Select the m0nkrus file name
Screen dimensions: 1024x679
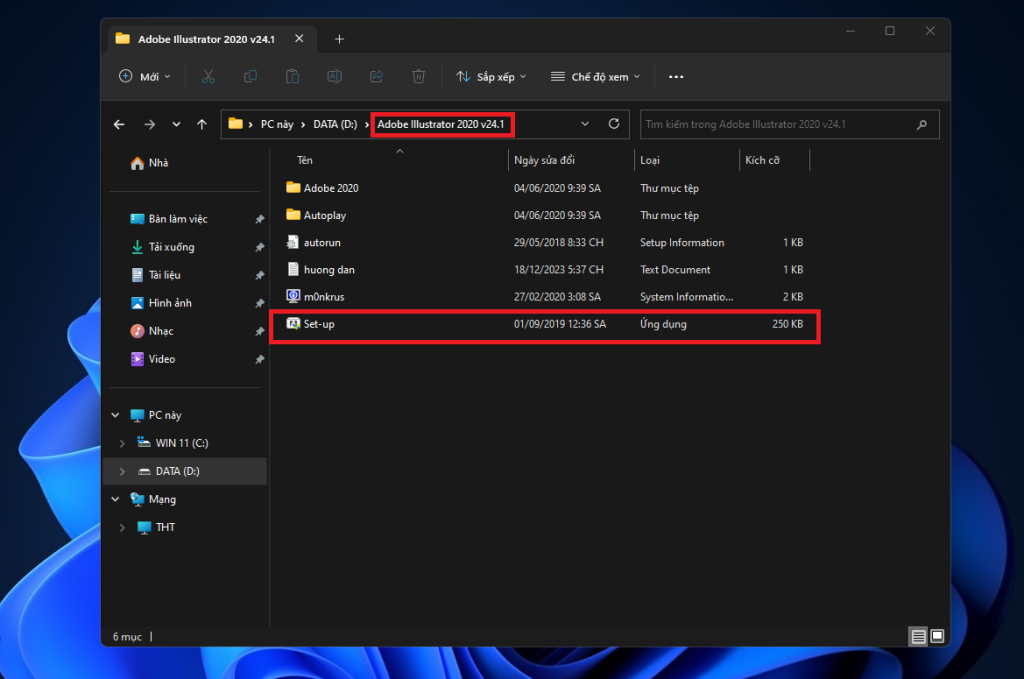[x=324, y=296]
